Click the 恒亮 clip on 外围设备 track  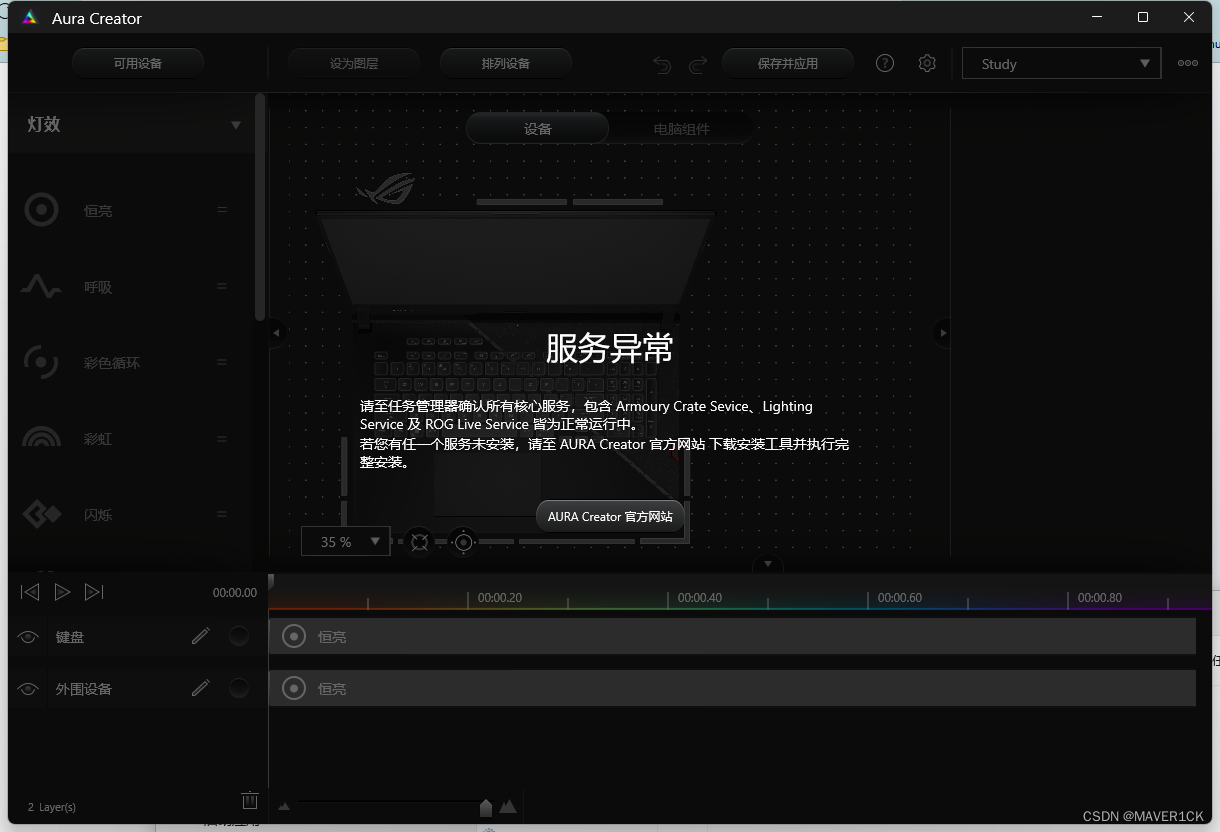732,688
